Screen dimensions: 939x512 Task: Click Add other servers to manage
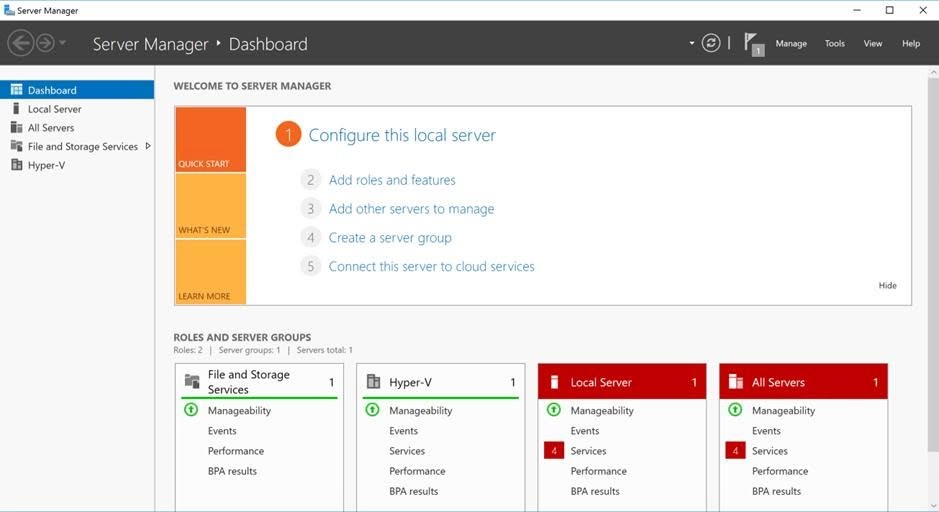pos(411,209)
